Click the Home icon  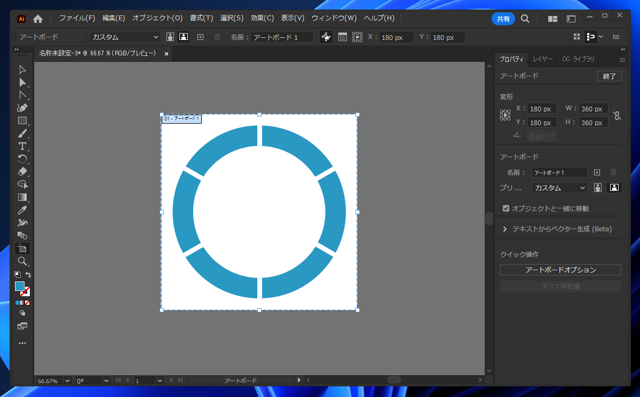(x=38, y=19)
